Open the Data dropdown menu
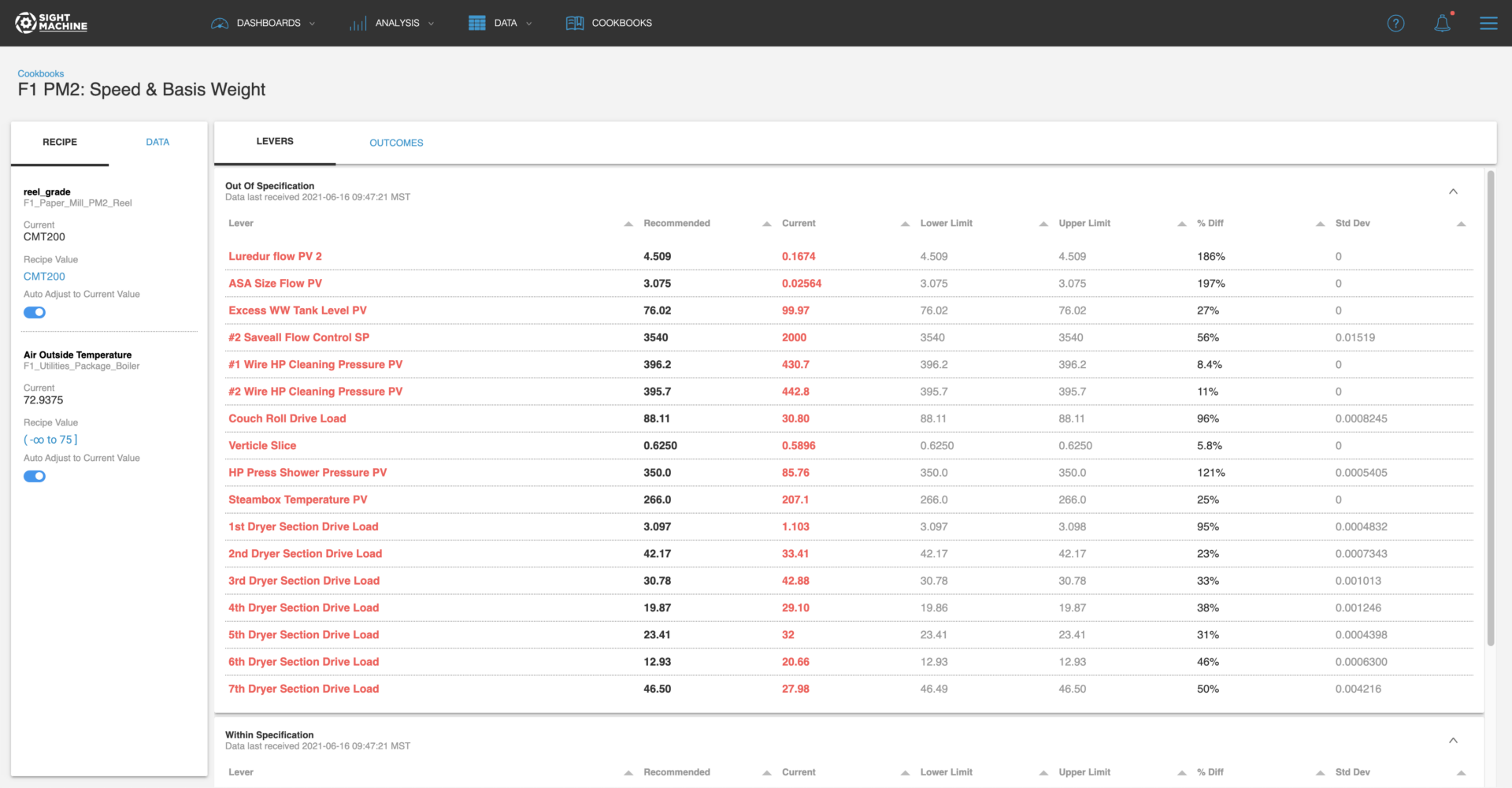The image size is (1512, 788). [500, 23]
